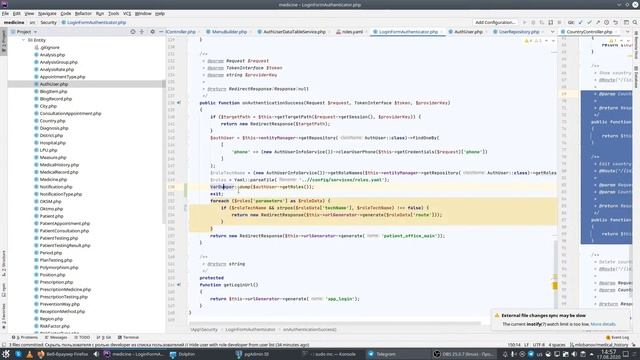Click the onAuthenticationSuccess breadcrumb below editor

point(309,329)
